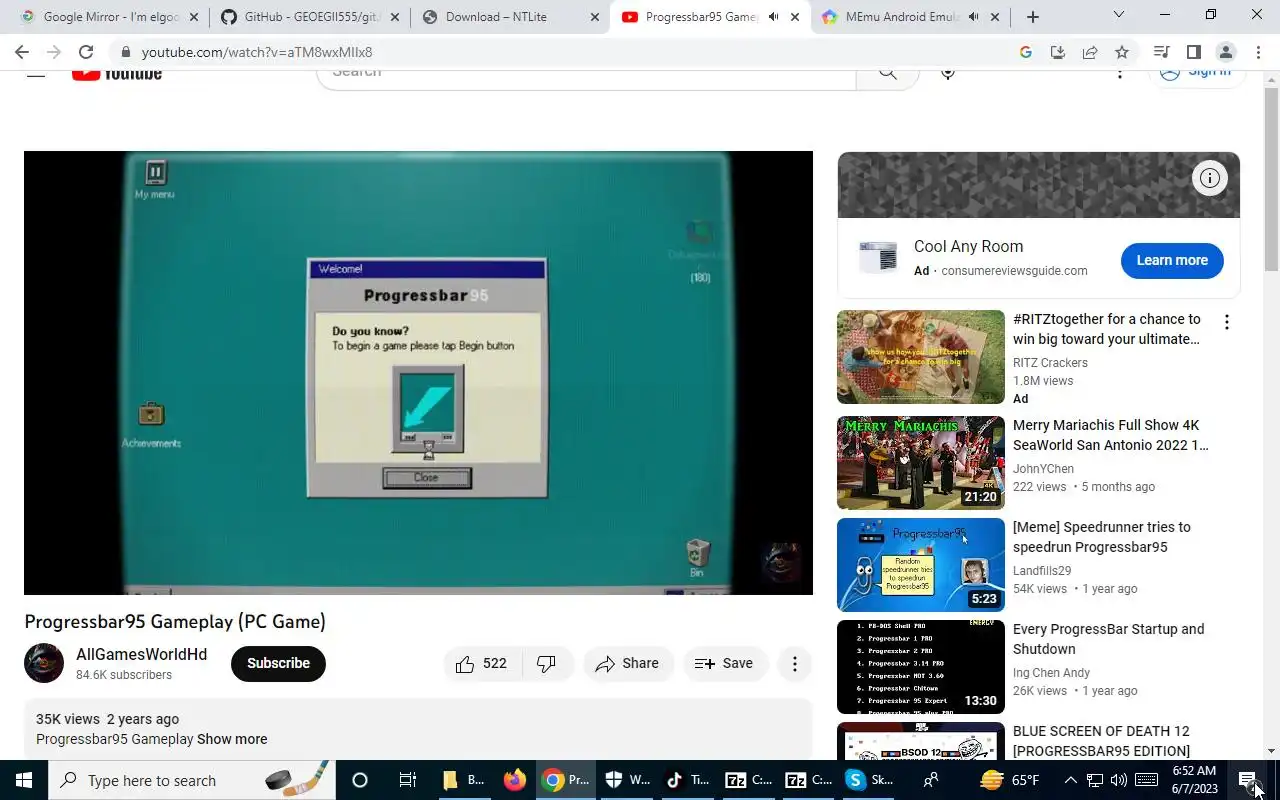Open Windows Security shield in taskbar
The height and width of the screenshot is (800, 1280).
(627, 780)
